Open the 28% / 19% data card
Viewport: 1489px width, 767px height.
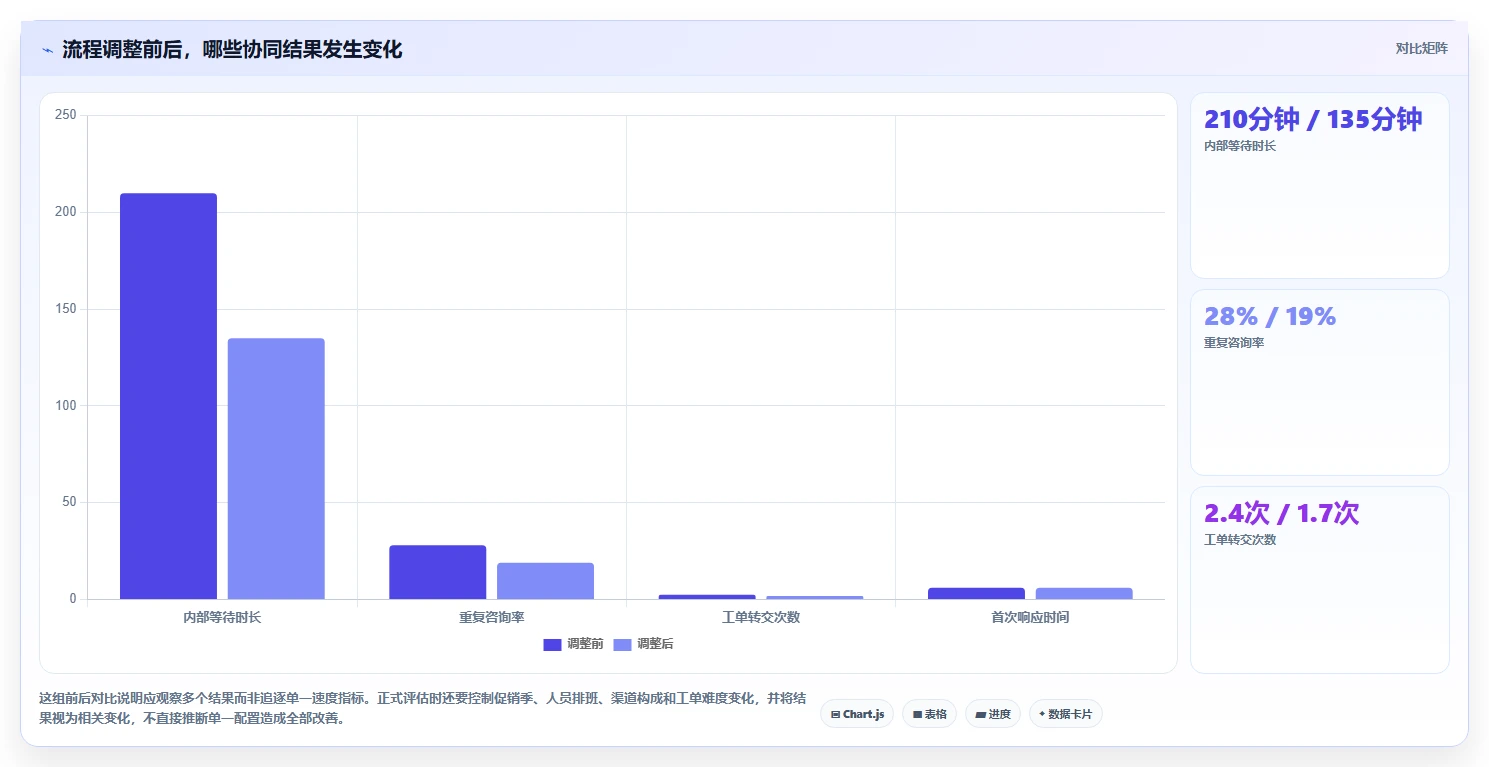point(1319,382)
